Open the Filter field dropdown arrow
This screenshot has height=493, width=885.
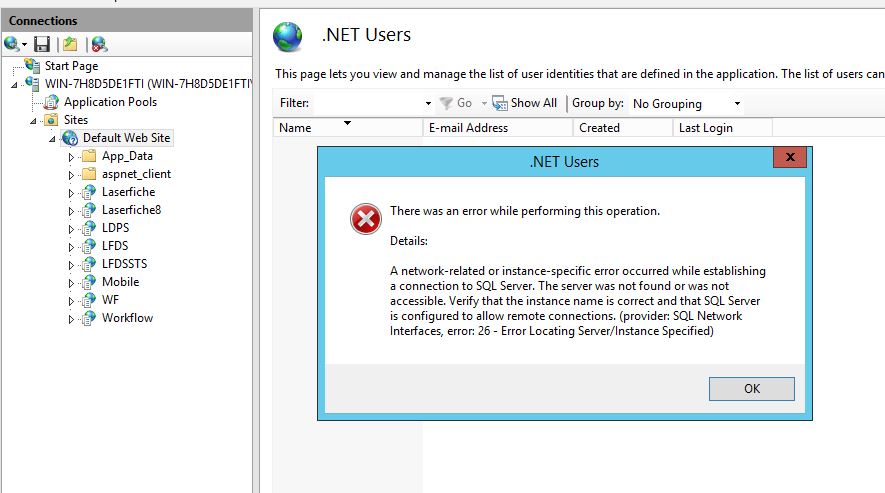click(x=428, y=104)
